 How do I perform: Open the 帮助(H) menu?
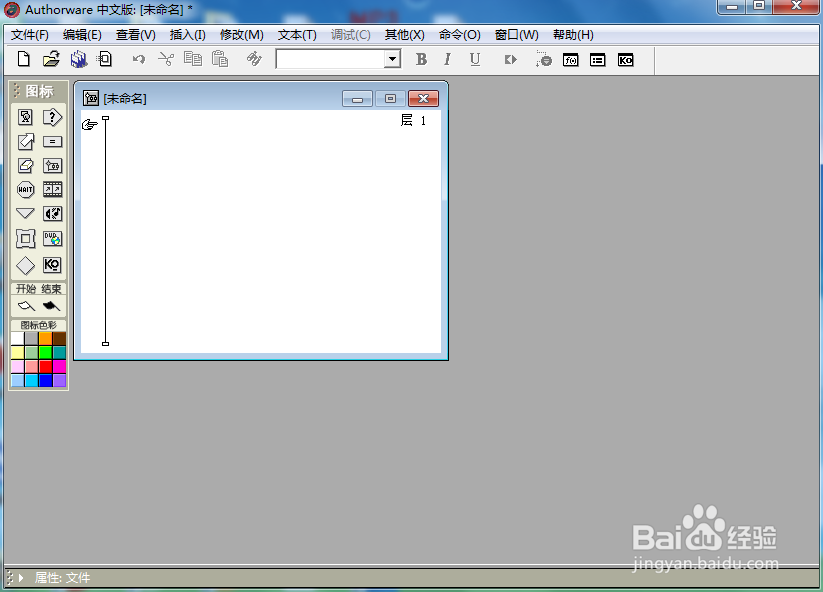[573, 35]
